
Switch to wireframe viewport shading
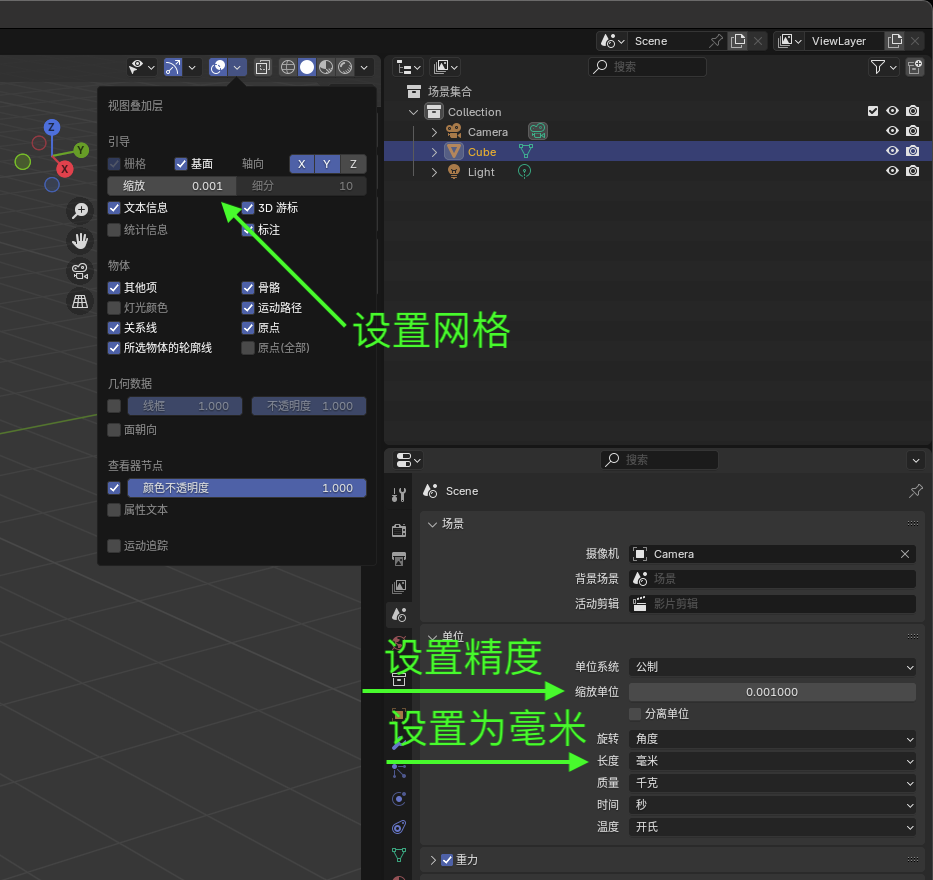click(x=287, y=67)
